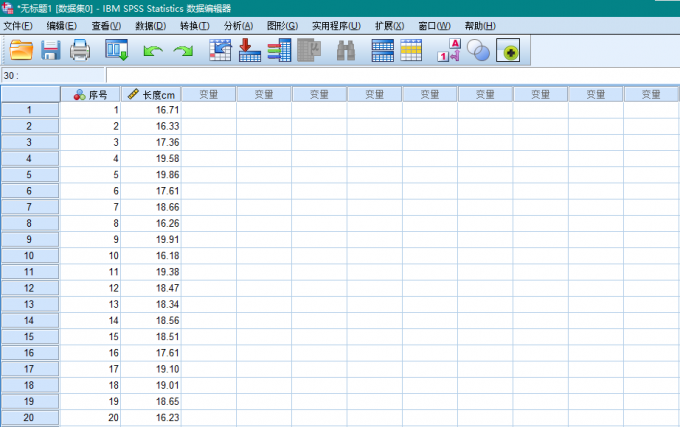Viewport: 680px width, 427px height.
Task: Select the 长度cm column header
Action: (152, 94)
